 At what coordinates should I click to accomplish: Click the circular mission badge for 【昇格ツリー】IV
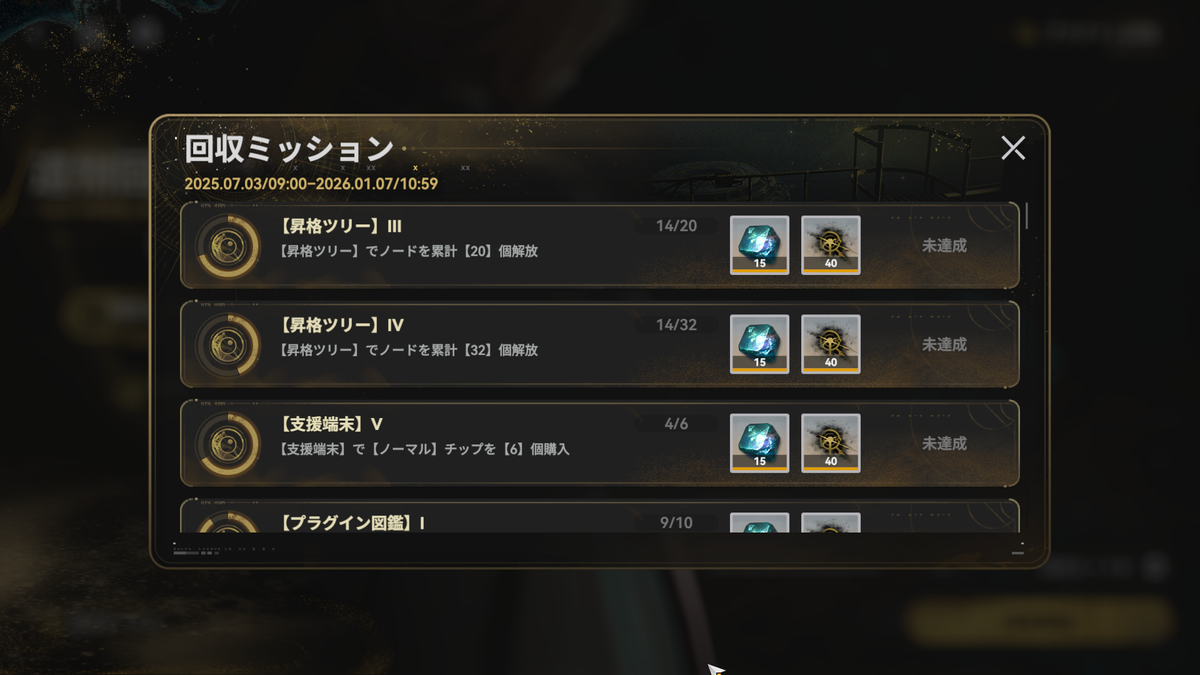click(227, 344)
